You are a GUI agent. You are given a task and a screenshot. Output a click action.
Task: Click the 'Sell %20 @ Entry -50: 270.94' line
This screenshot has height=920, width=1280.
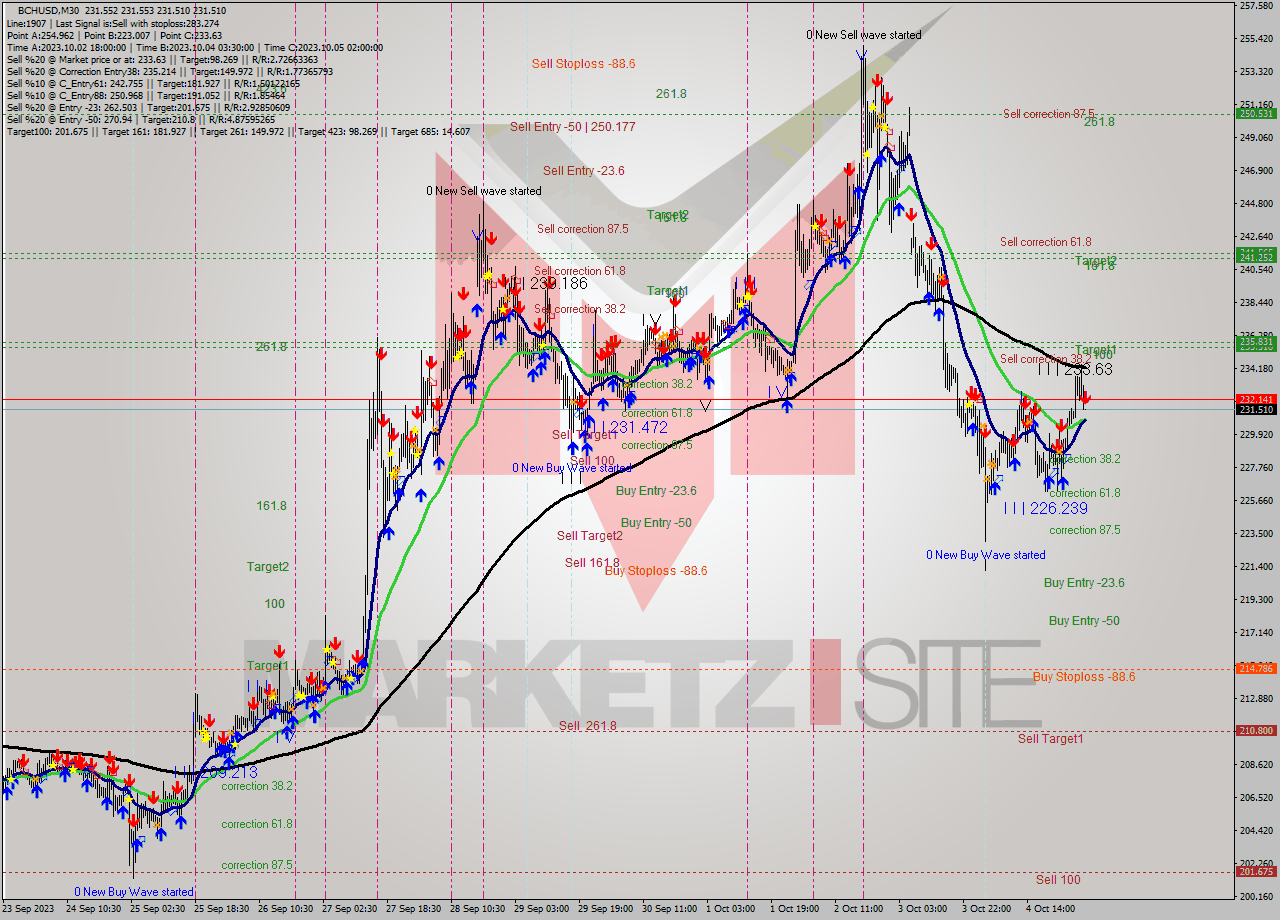[142, 119]
